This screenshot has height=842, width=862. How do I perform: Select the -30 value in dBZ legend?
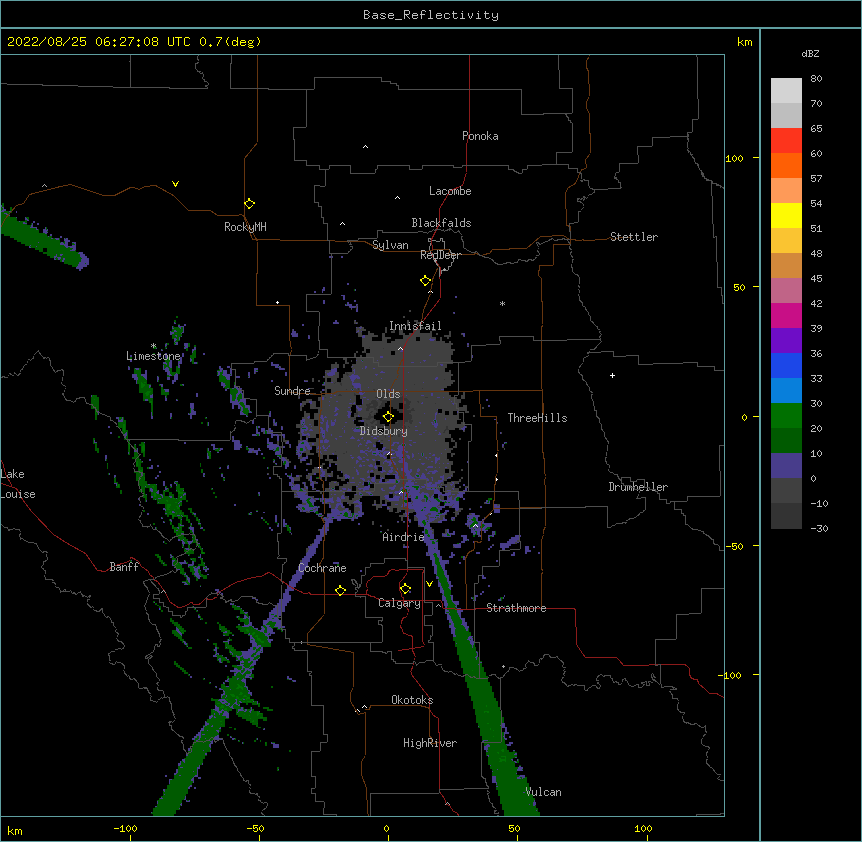tap(819, 529)
